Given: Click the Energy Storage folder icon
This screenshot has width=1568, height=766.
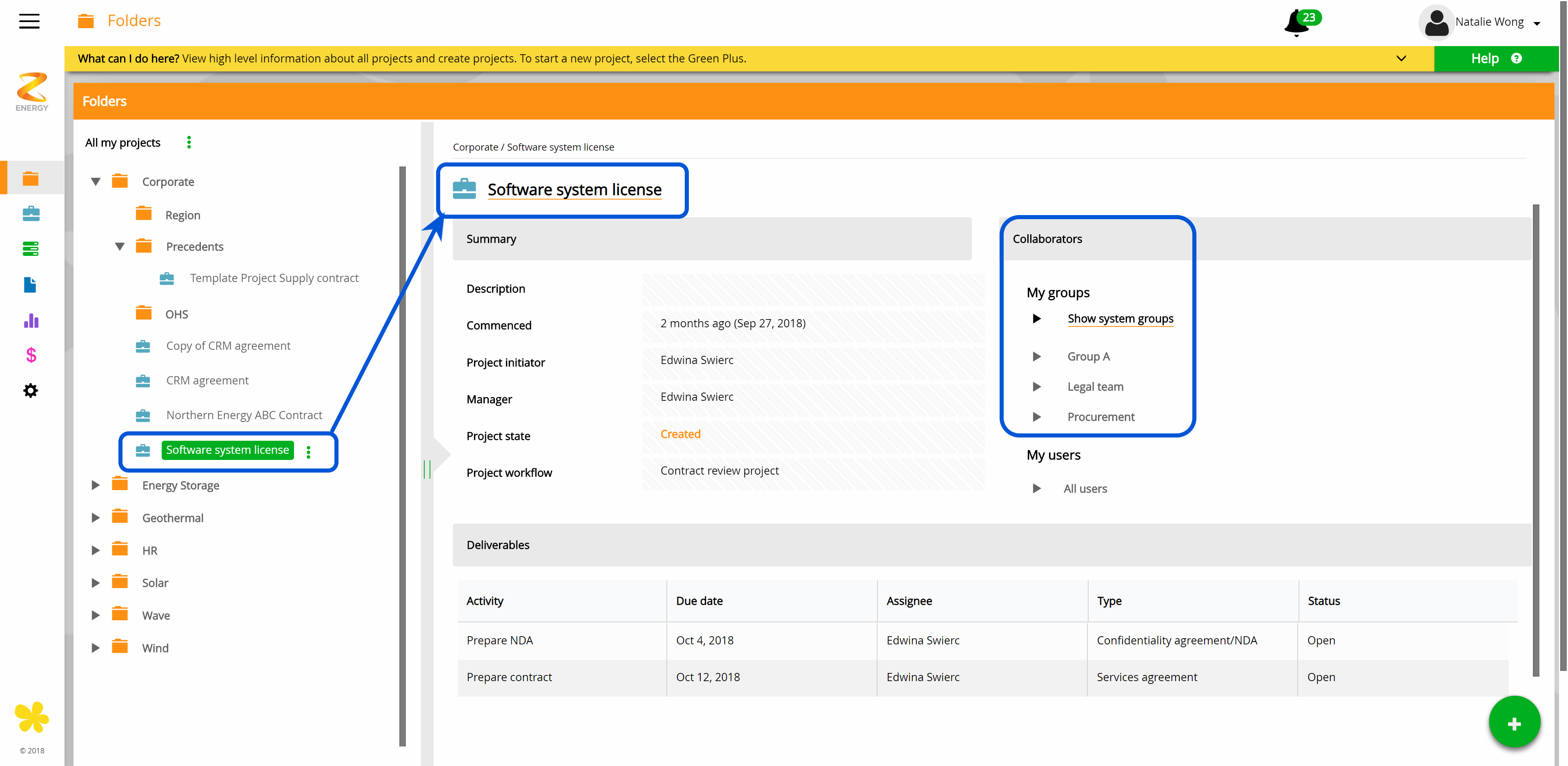Looking at the screenshot, I should 120,484.
